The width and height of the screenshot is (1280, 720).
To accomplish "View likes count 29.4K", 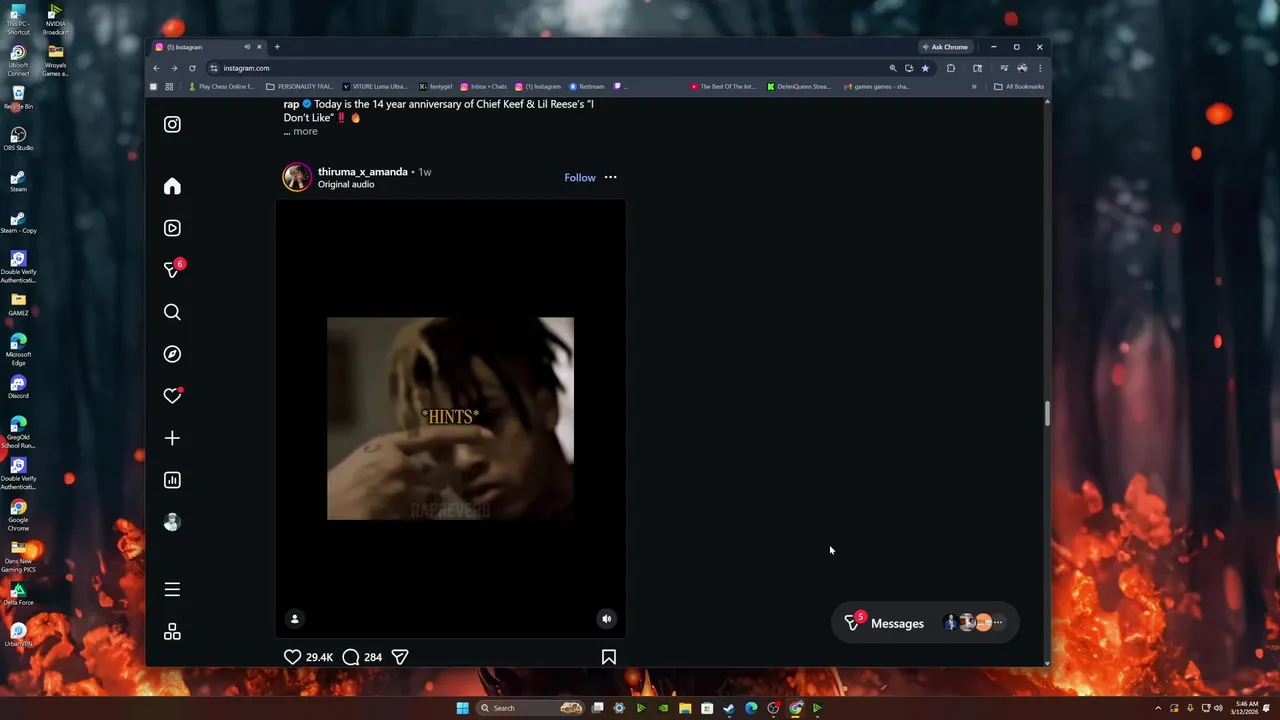I will 319,657.
